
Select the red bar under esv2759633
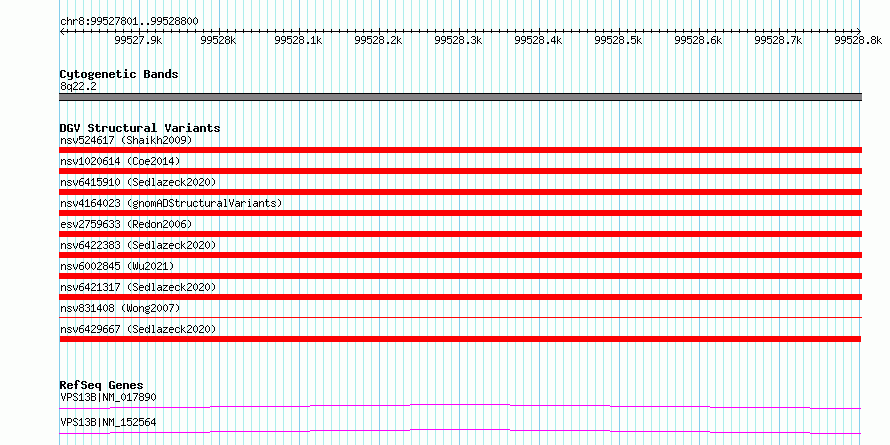460,234
